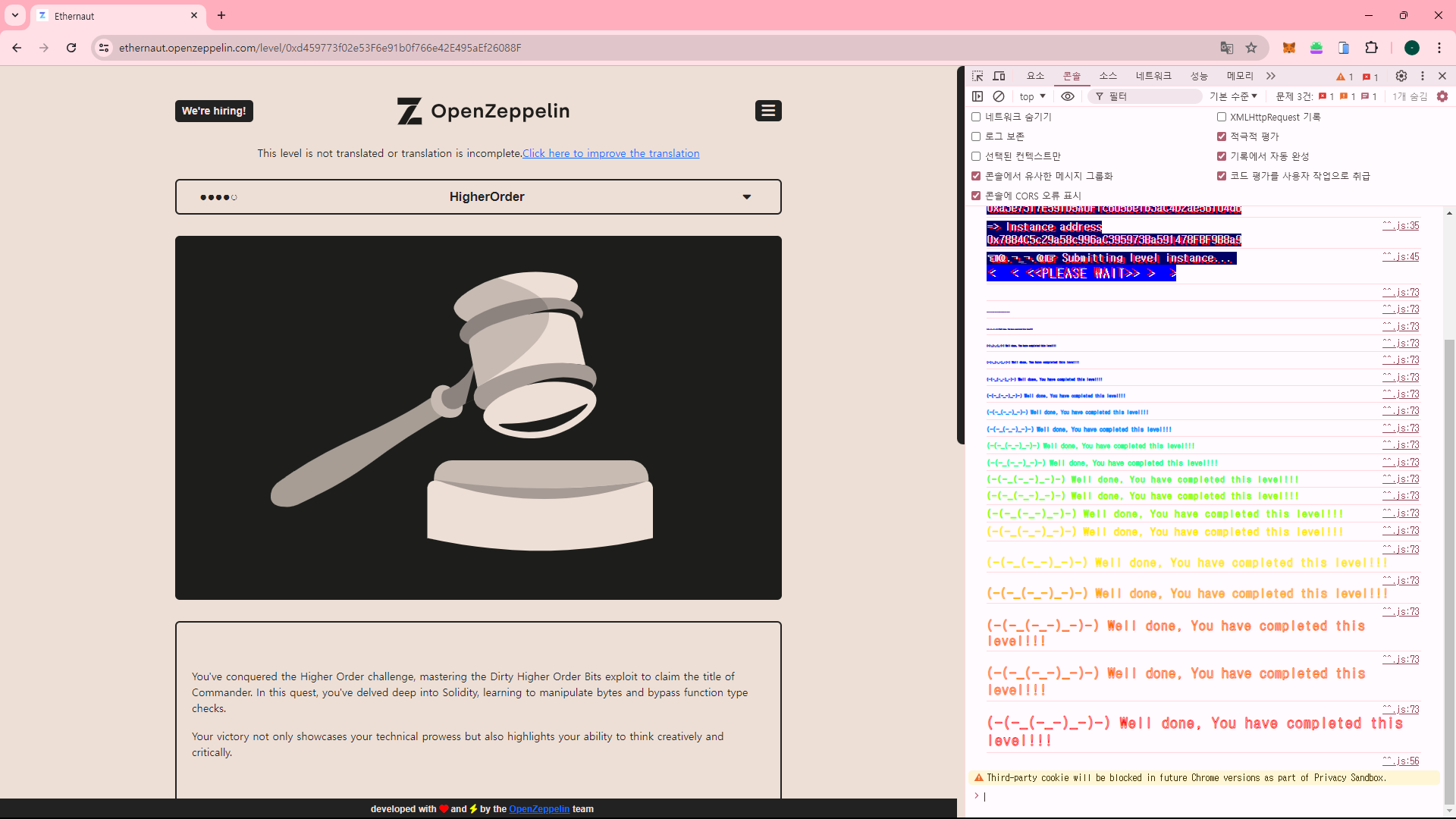
Task: Uncheck 코드 평가를 사용자 작업으로 취급
Action: point(1222,176)
